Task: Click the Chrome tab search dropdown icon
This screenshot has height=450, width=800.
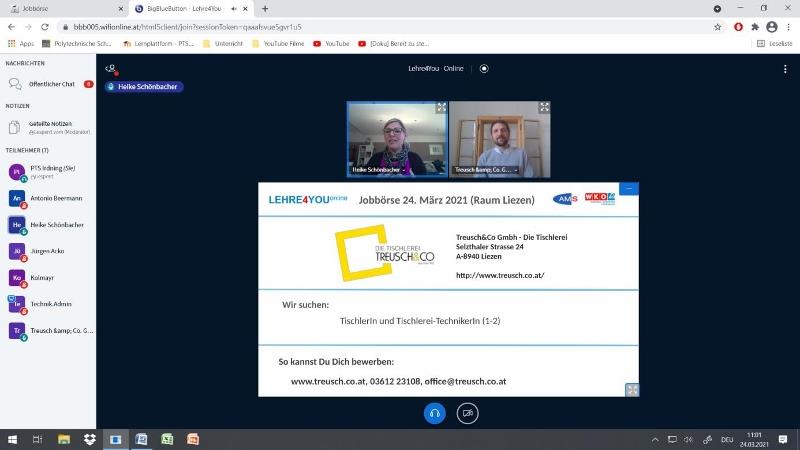Action: click(717, 9)
